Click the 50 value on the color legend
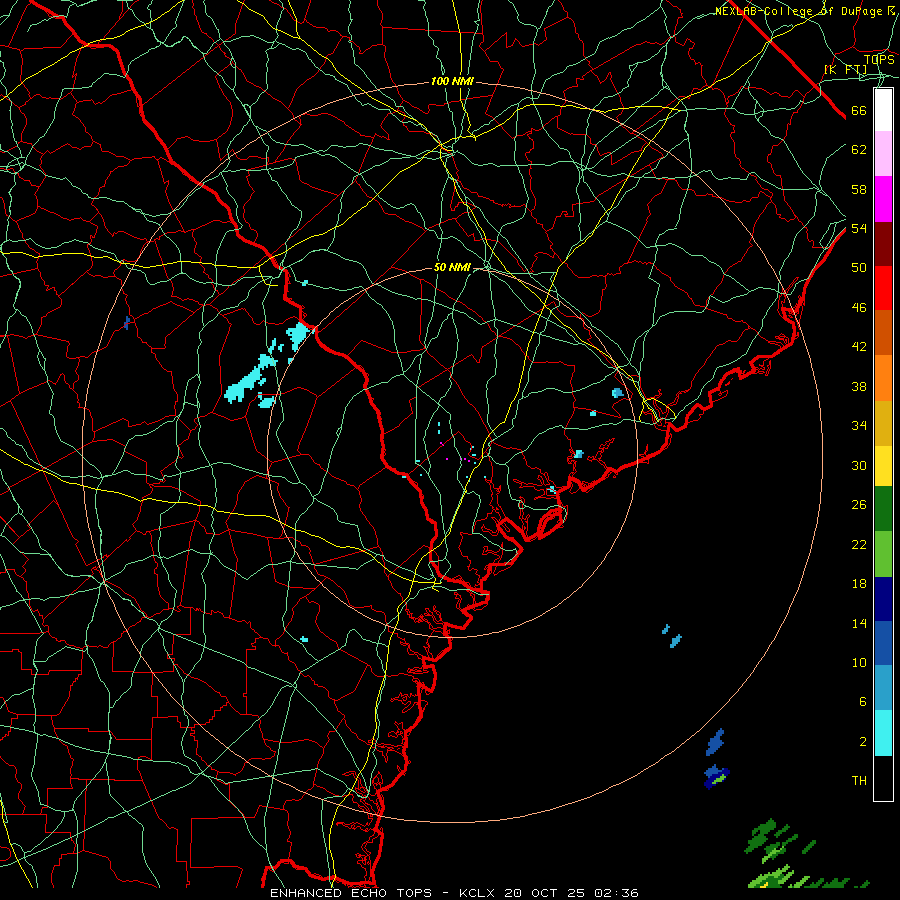Viewport: 900px width, 900px height. pyautogui.click(x=859, y=268)
